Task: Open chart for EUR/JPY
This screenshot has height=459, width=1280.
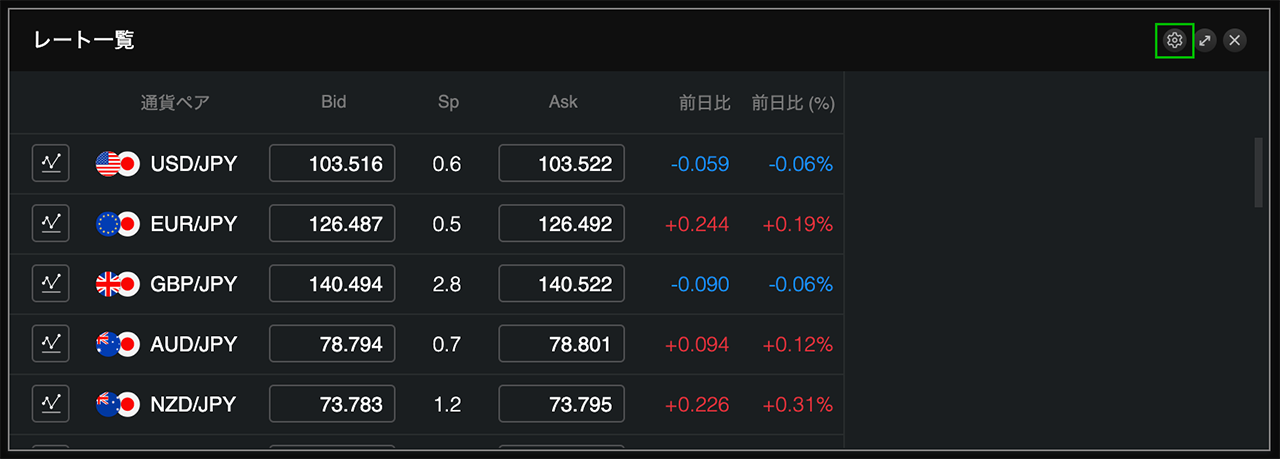Action: [51, 224]
